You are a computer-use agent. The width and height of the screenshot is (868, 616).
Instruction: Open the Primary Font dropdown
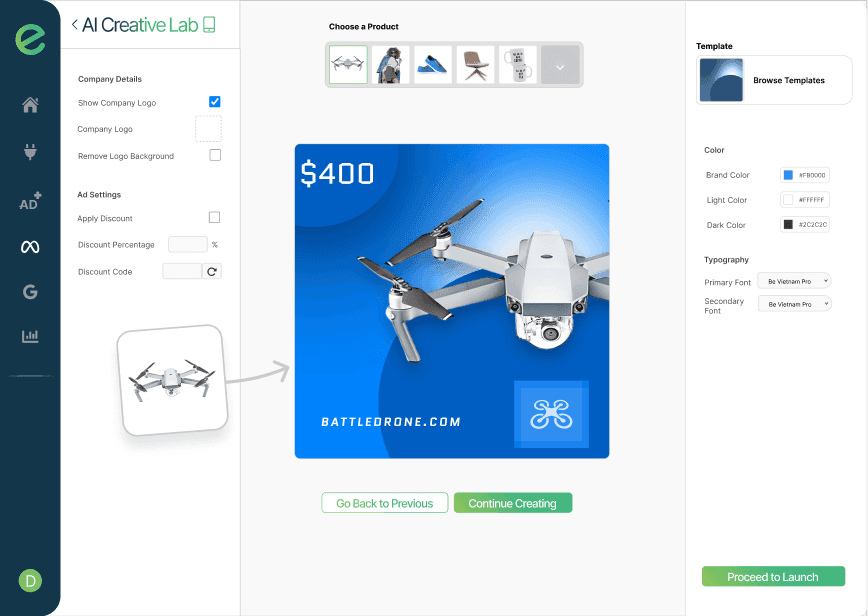(x=794, y=282)
